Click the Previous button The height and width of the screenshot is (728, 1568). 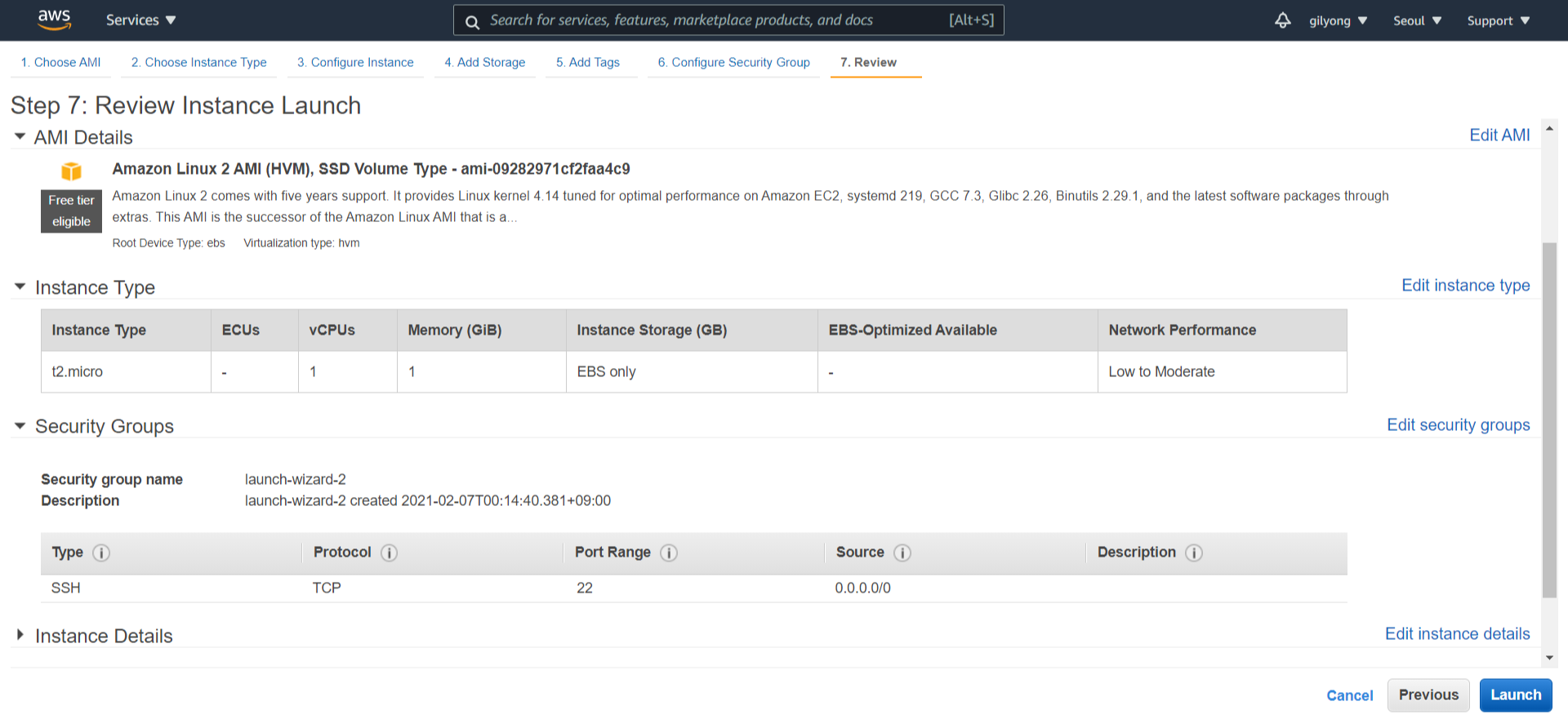point(1428,695)
